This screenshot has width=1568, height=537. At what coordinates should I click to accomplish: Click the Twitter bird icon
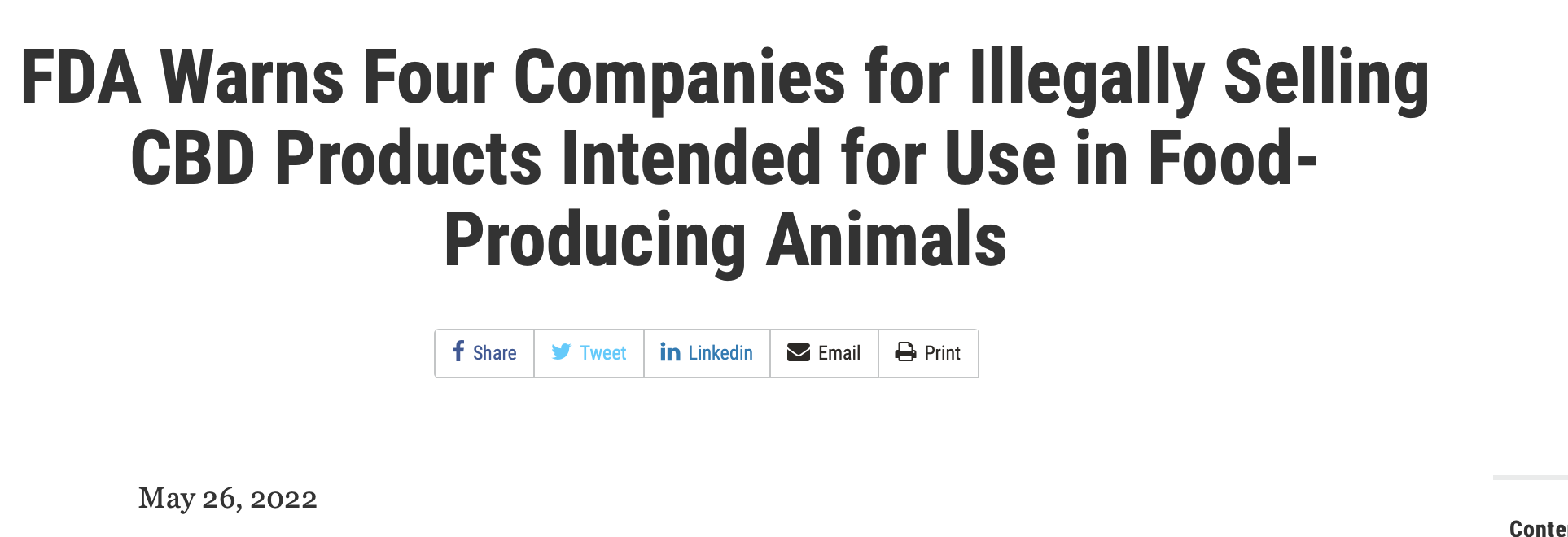[561, 352]
